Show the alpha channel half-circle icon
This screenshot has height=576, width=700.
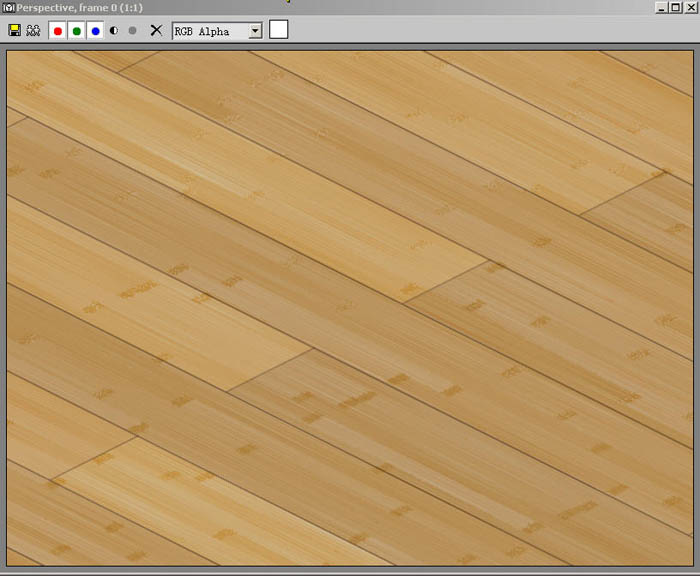[114, 30]
